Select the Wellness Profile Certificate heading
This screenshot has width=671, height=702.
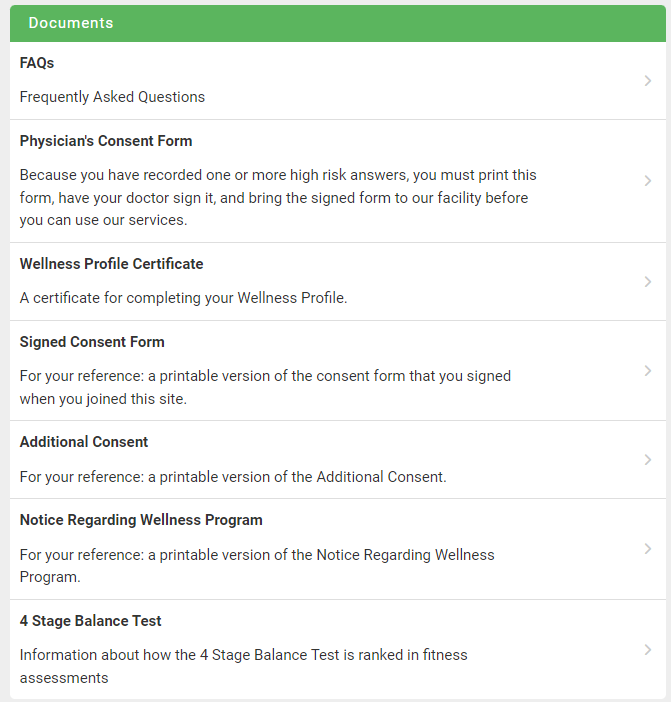tap(111, 264)
